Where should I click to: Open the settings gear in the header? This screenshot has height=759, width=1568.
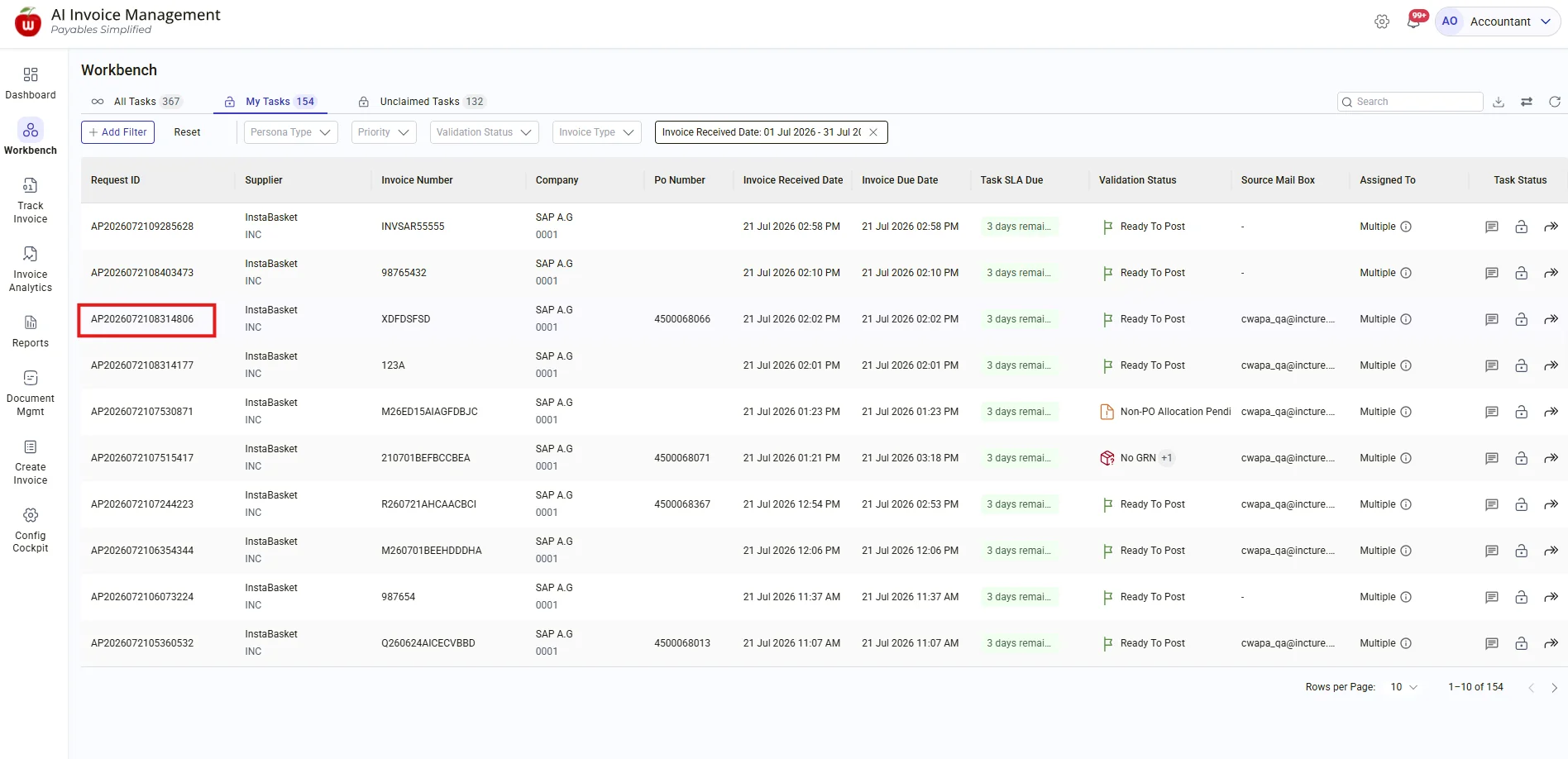point(1382,21)
